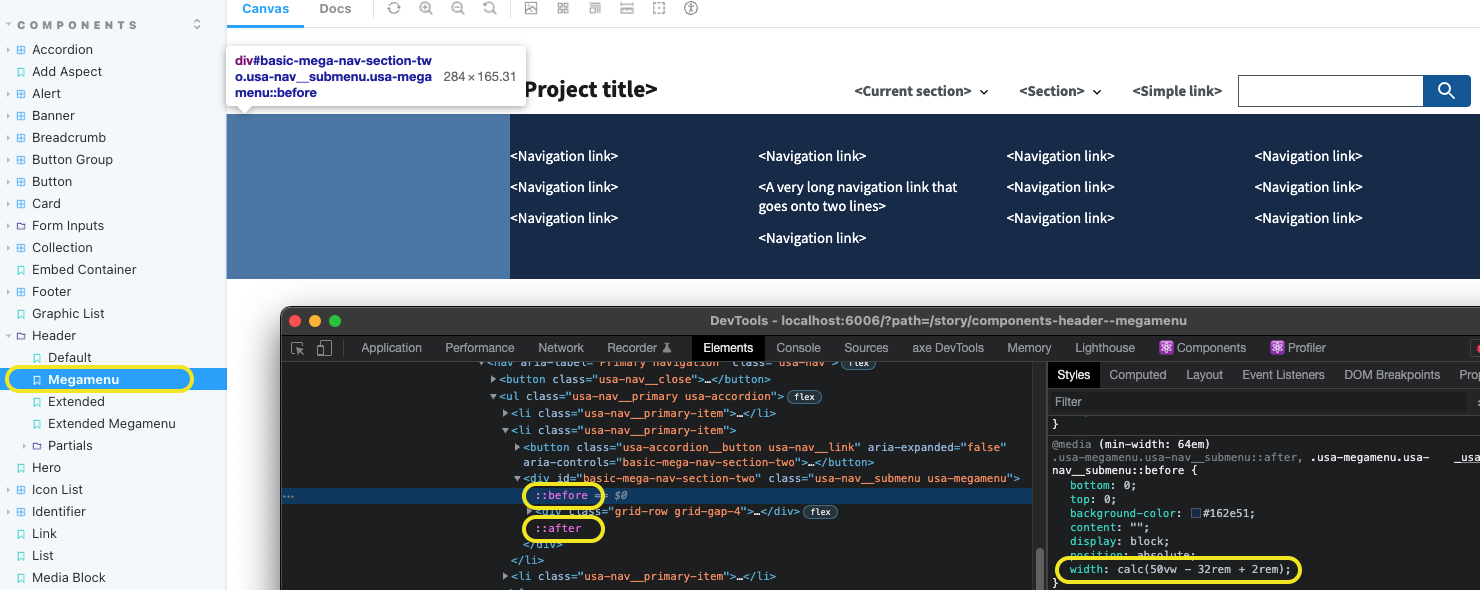The image size is (1480, 590).
Task: Switch to the Layout pane tab
Action: (1204, 375)
